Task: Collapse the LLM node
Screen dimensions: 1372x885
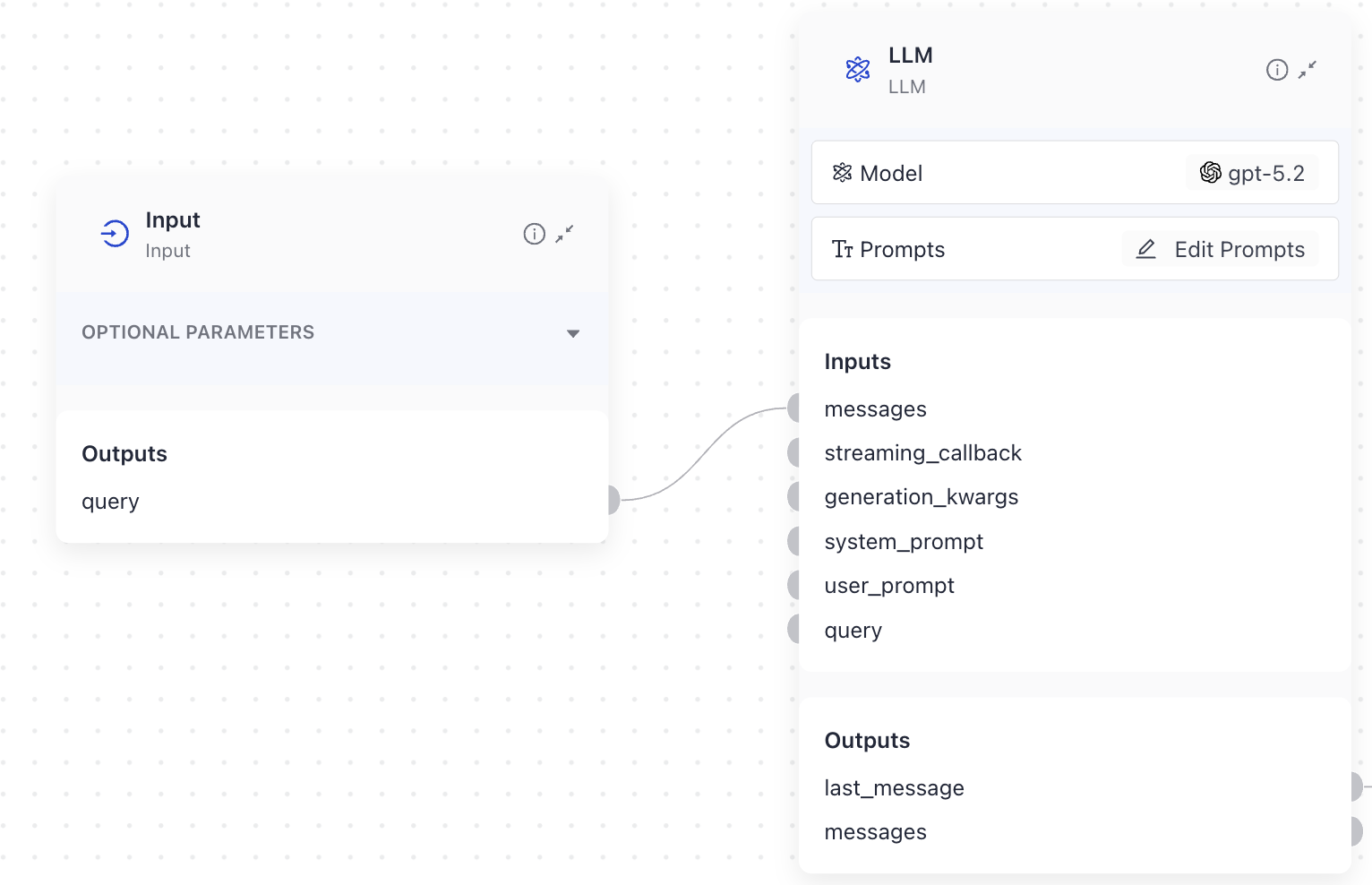Action: [x=1308, y=69]
